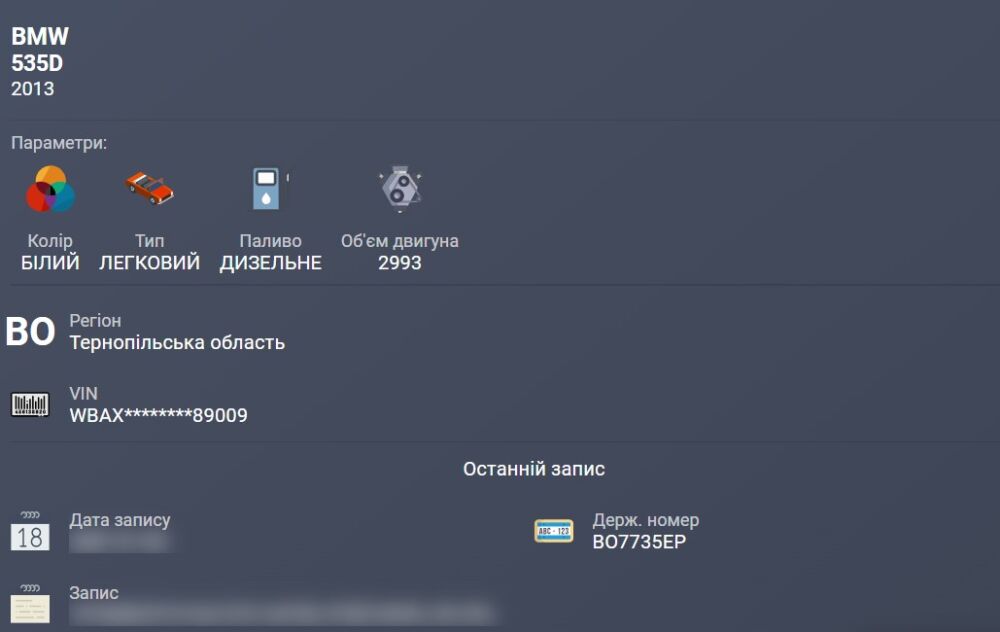Click the Тернопільська область region text
1000x632 pixels.
pos(177,343)
